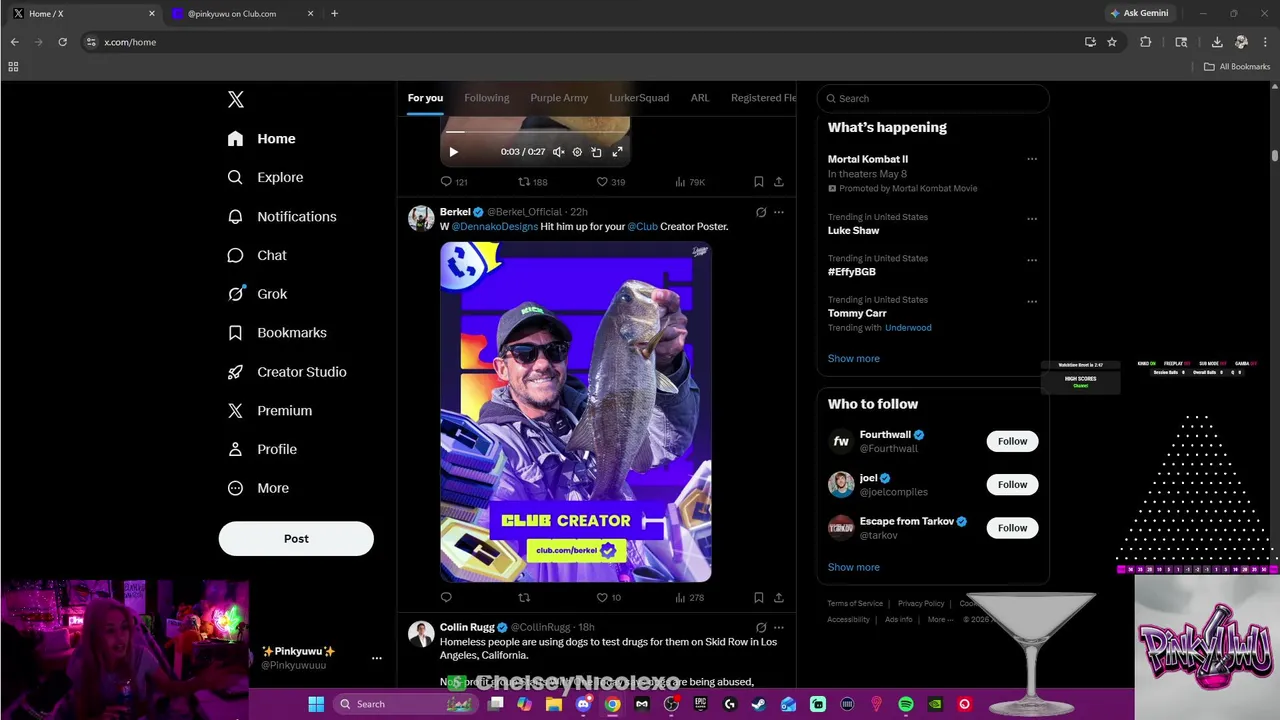Viewport: 1280px width, 720px height.
Task: Switch to the LurkerSquad tab
Action: pyautogui.click(x=639, y=98)
